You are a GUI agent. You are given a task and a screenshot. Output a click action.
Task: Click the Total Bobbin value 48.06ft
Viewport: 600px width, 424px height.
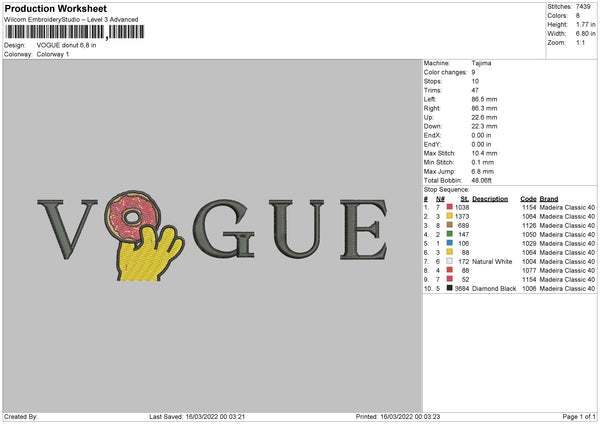(481, 180)
